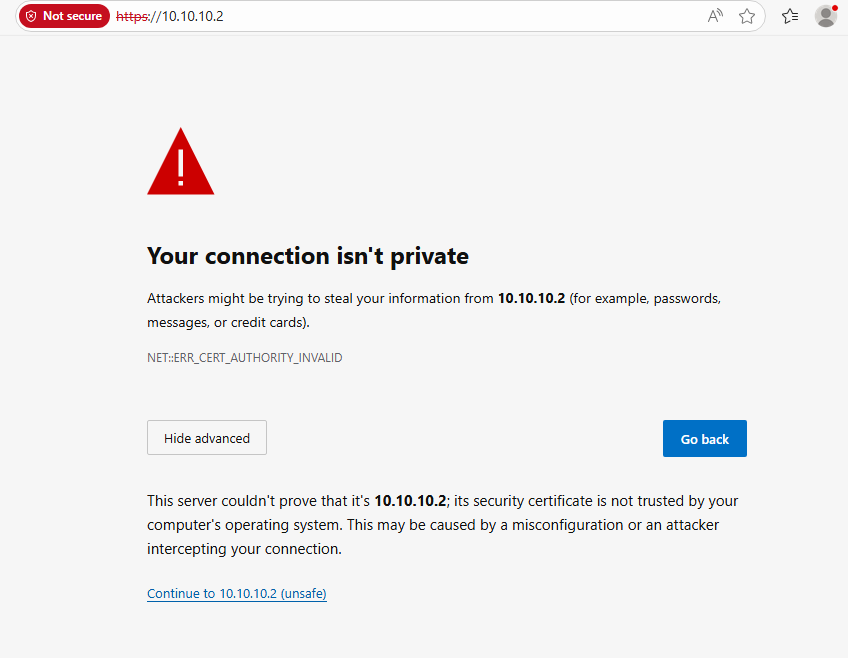Open the browser profile avatar

825,16
